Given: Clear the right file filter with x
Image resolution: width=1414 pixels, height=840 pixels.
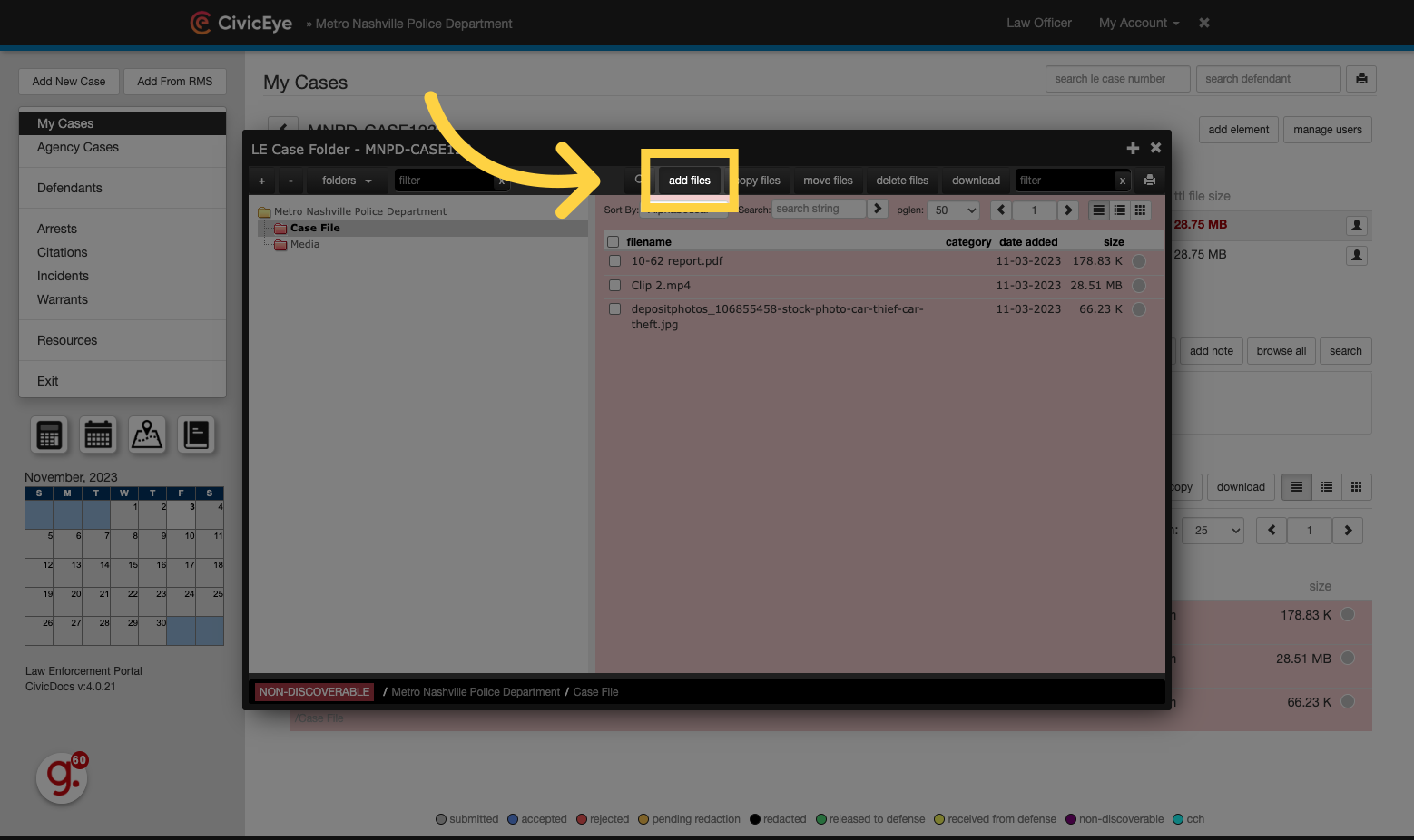Looking at the screenshot, I should (1123, 181).
